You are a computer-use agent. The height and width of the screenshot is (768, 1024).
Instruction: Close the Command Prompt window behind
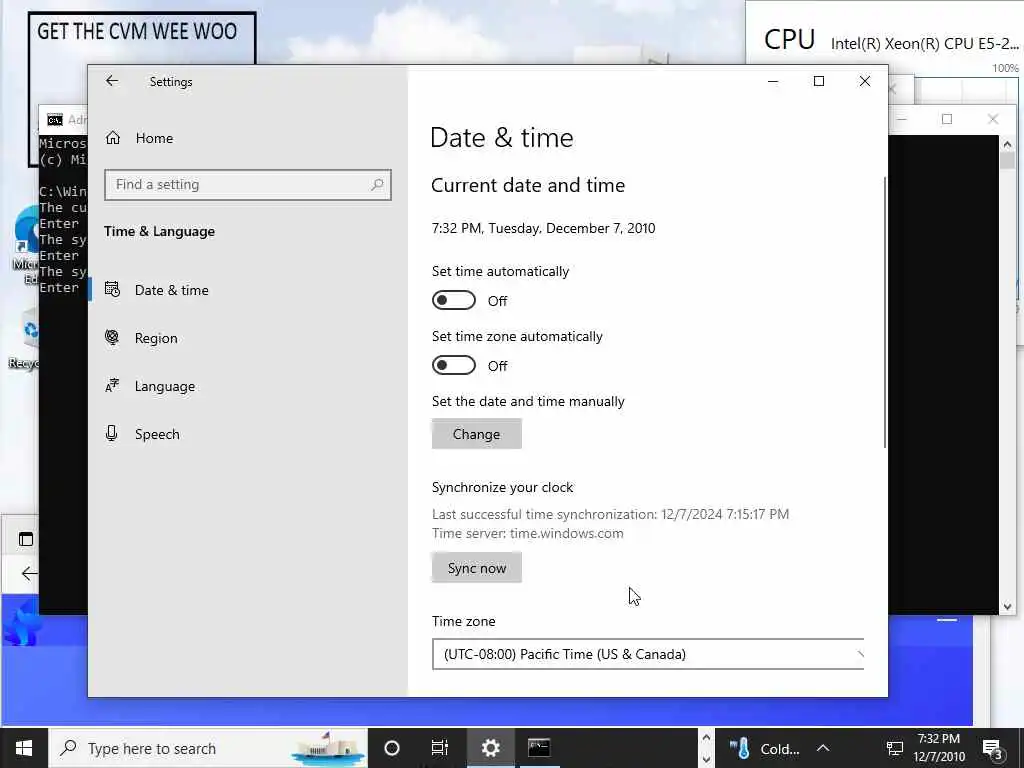[993, 119]
